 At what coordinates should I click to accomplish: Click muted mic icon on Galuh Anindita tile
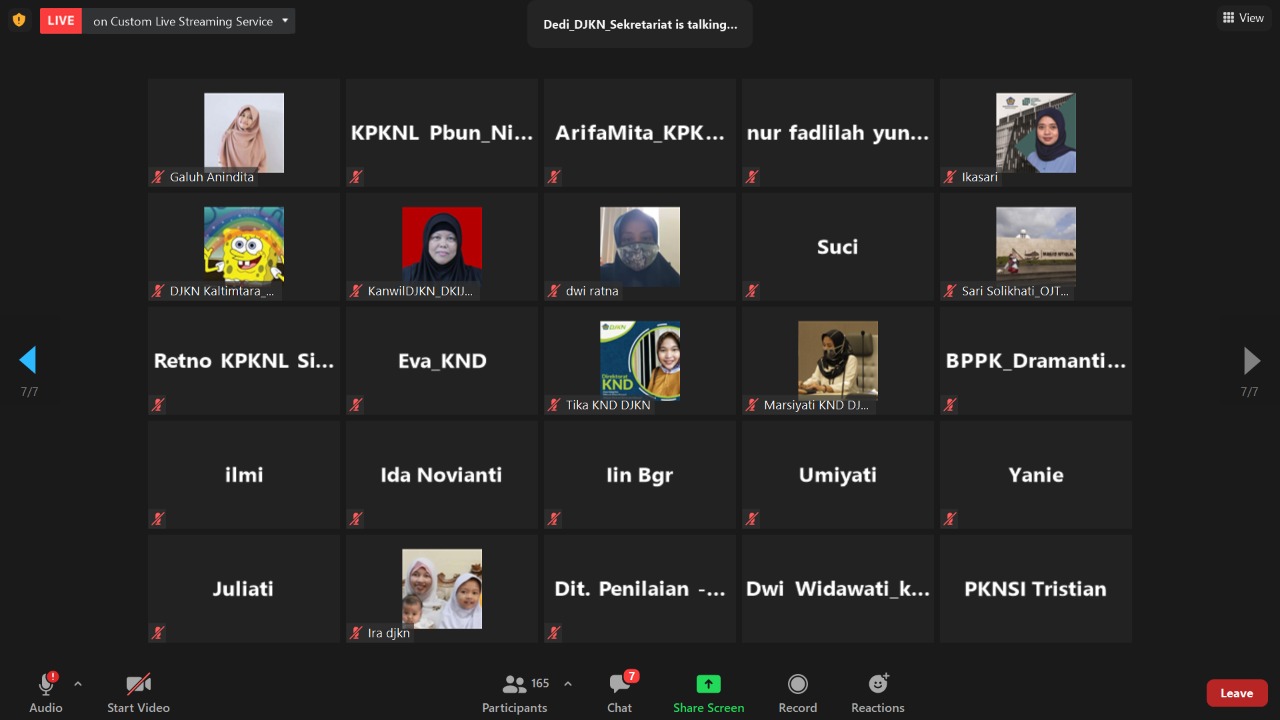coord(158,177)
